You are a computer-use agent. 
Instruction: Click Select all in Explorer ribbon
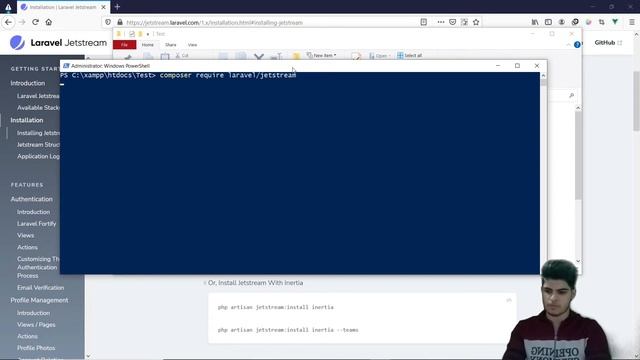tap(410, 55)
